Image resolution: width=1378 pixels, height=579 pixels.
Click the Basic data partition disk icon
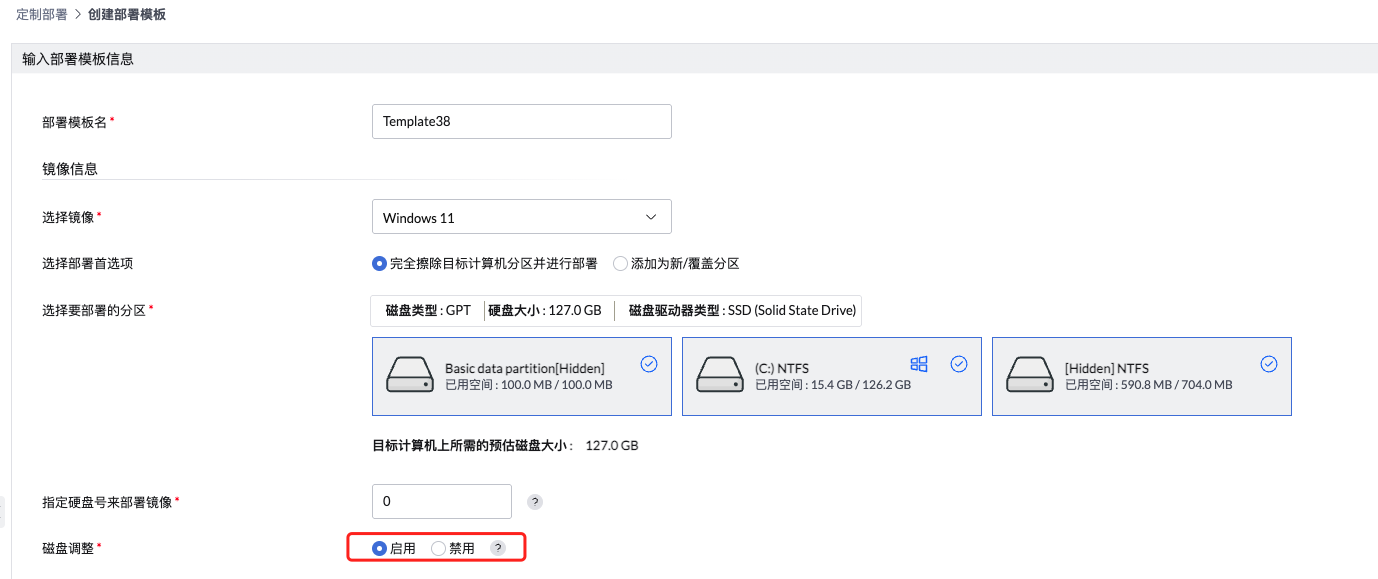[x=410, y=375]
